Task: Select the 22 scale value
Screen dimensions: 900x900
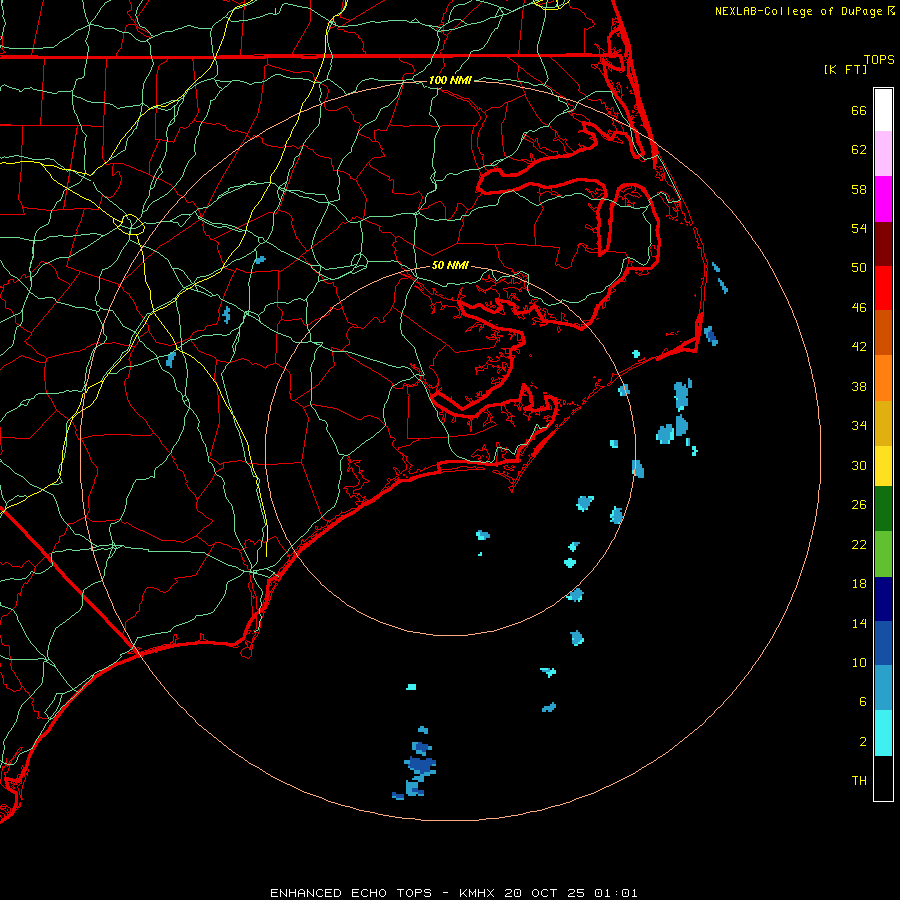Action: tap(859, 544)
